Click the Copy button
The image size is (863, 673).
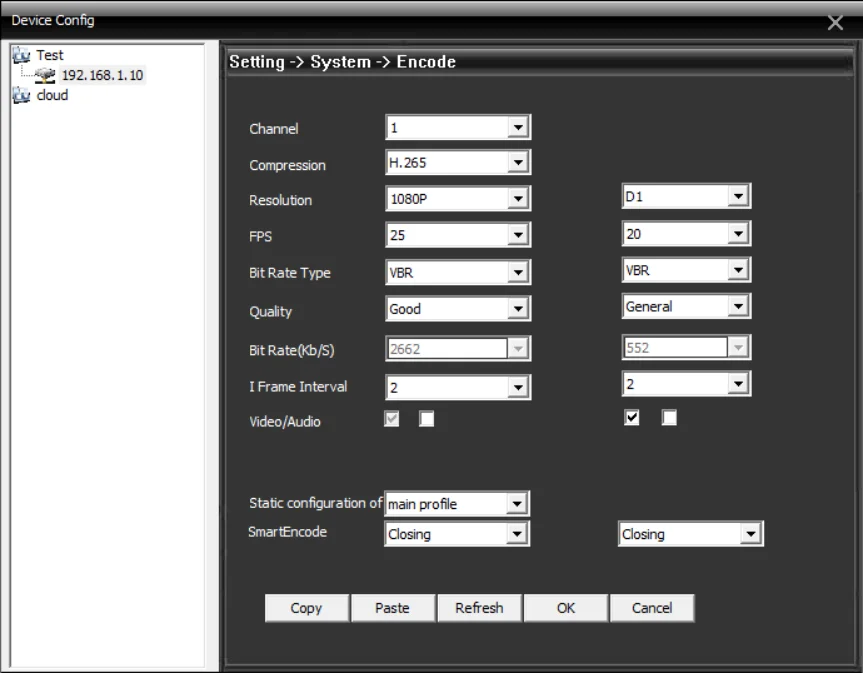pos(306,608)
